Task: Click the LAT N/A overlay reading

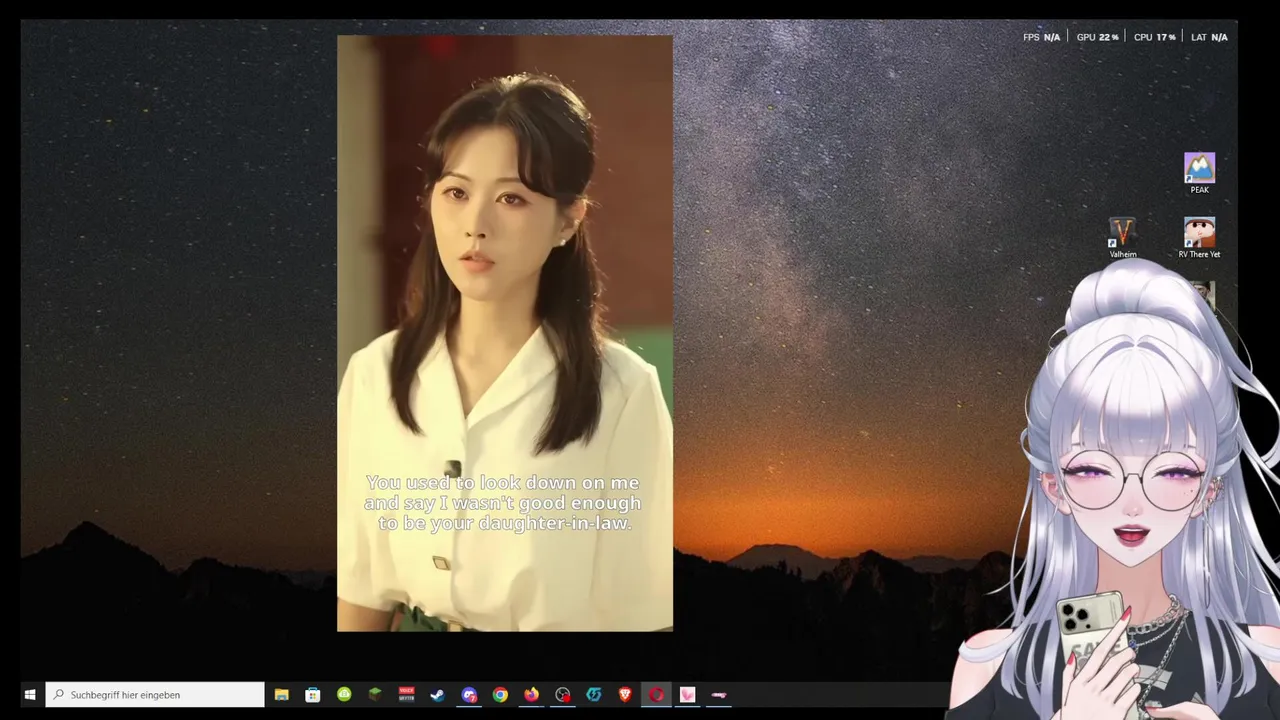Action: (x=1209, y=37)
